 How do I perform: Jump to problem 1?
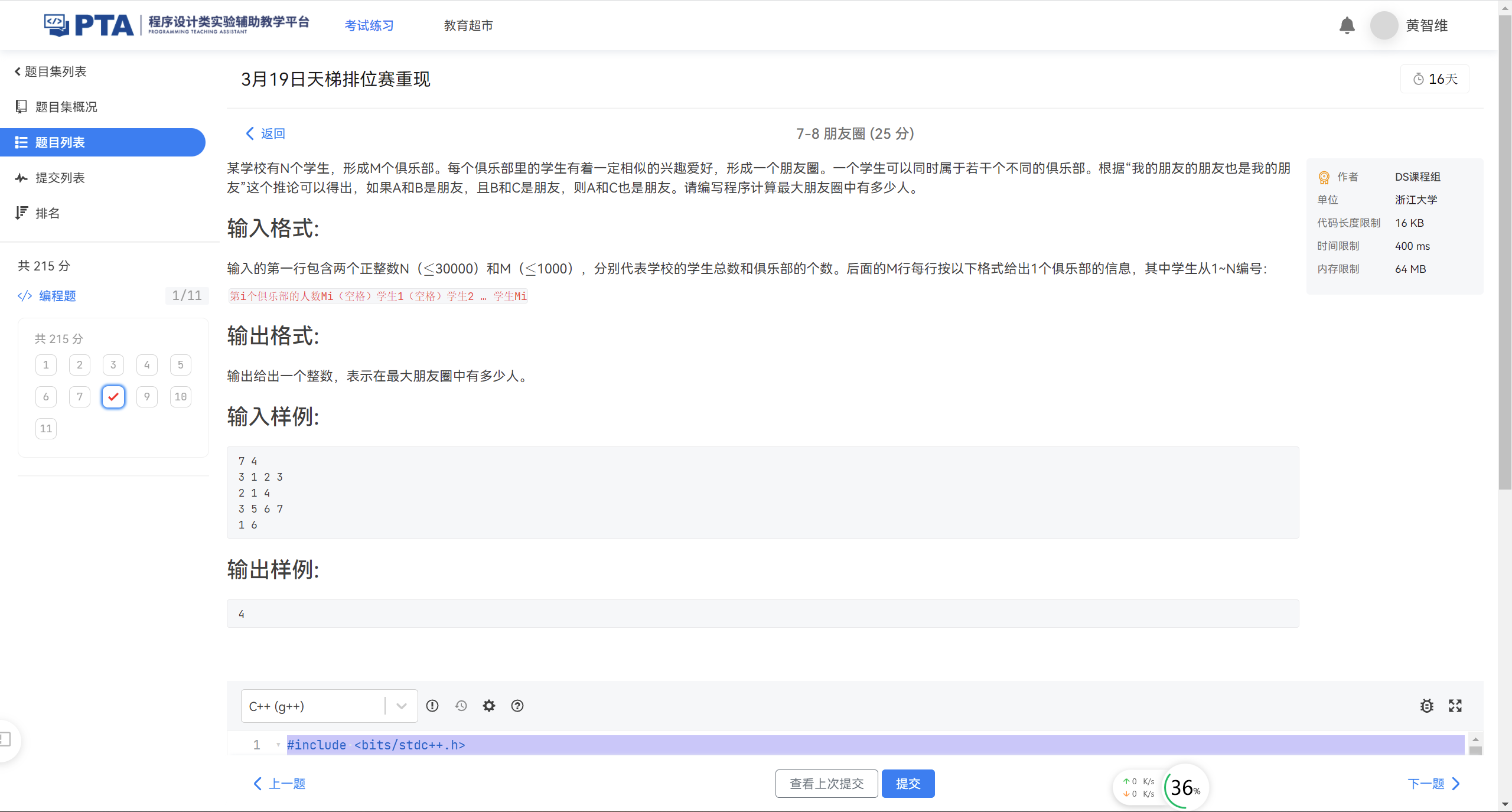[46, 365]
